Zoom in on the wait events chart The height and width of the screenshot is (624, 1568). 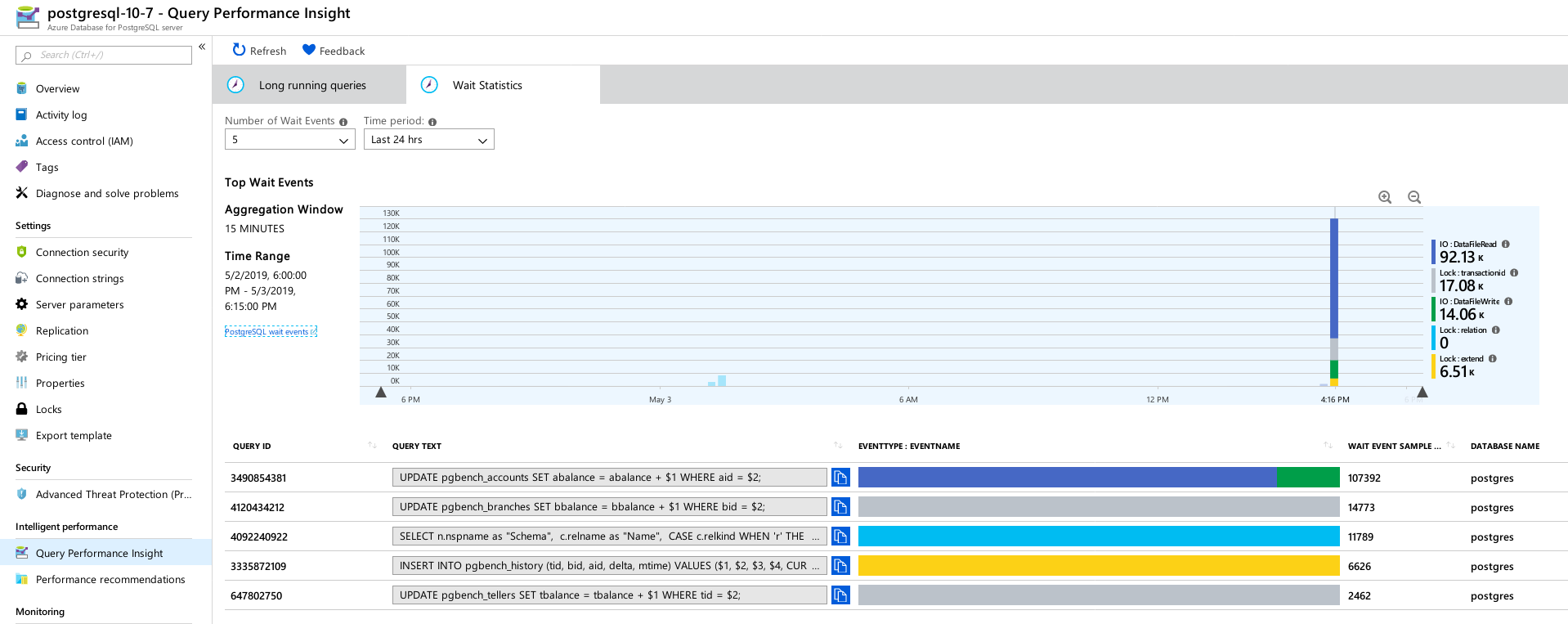coord(1385,197)
